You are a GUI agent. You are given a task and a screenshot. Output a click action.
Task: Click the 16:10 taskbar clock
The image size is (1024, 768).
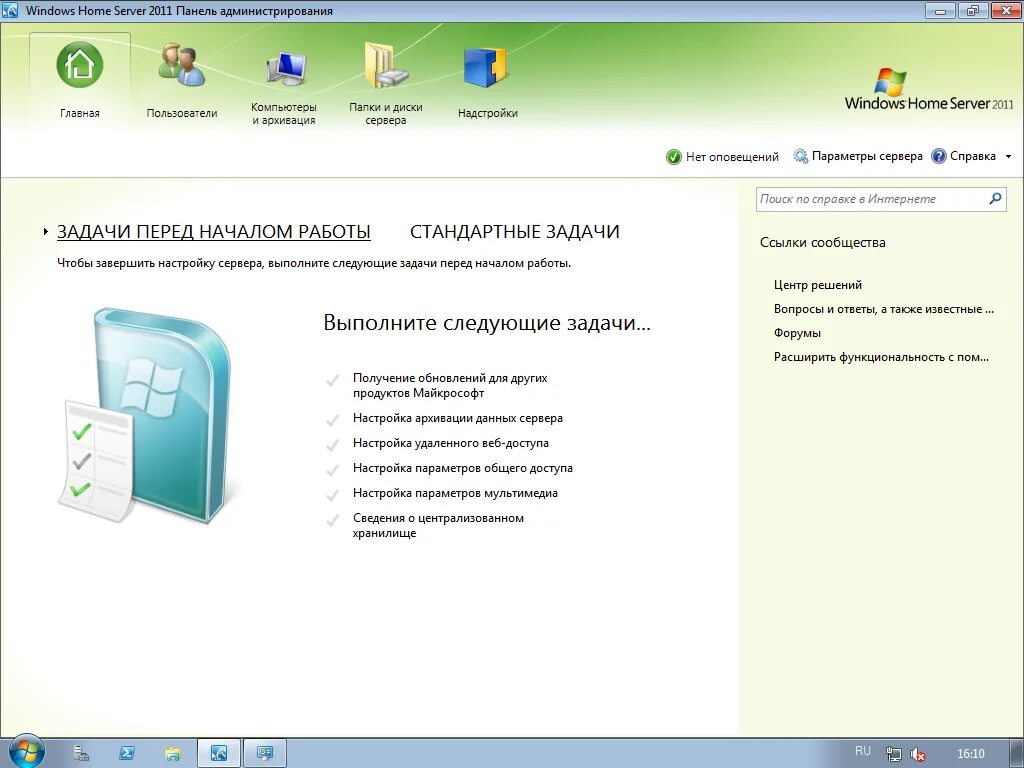(x=970, y=754)
